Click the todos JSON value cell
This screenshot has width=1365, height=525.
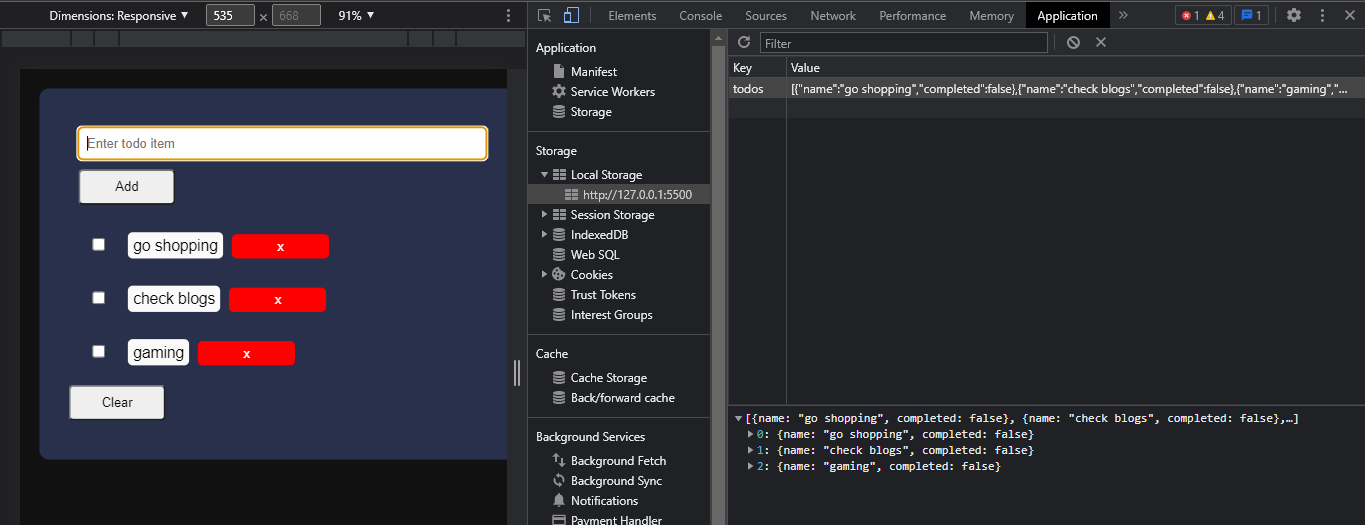pos(1075,89)
